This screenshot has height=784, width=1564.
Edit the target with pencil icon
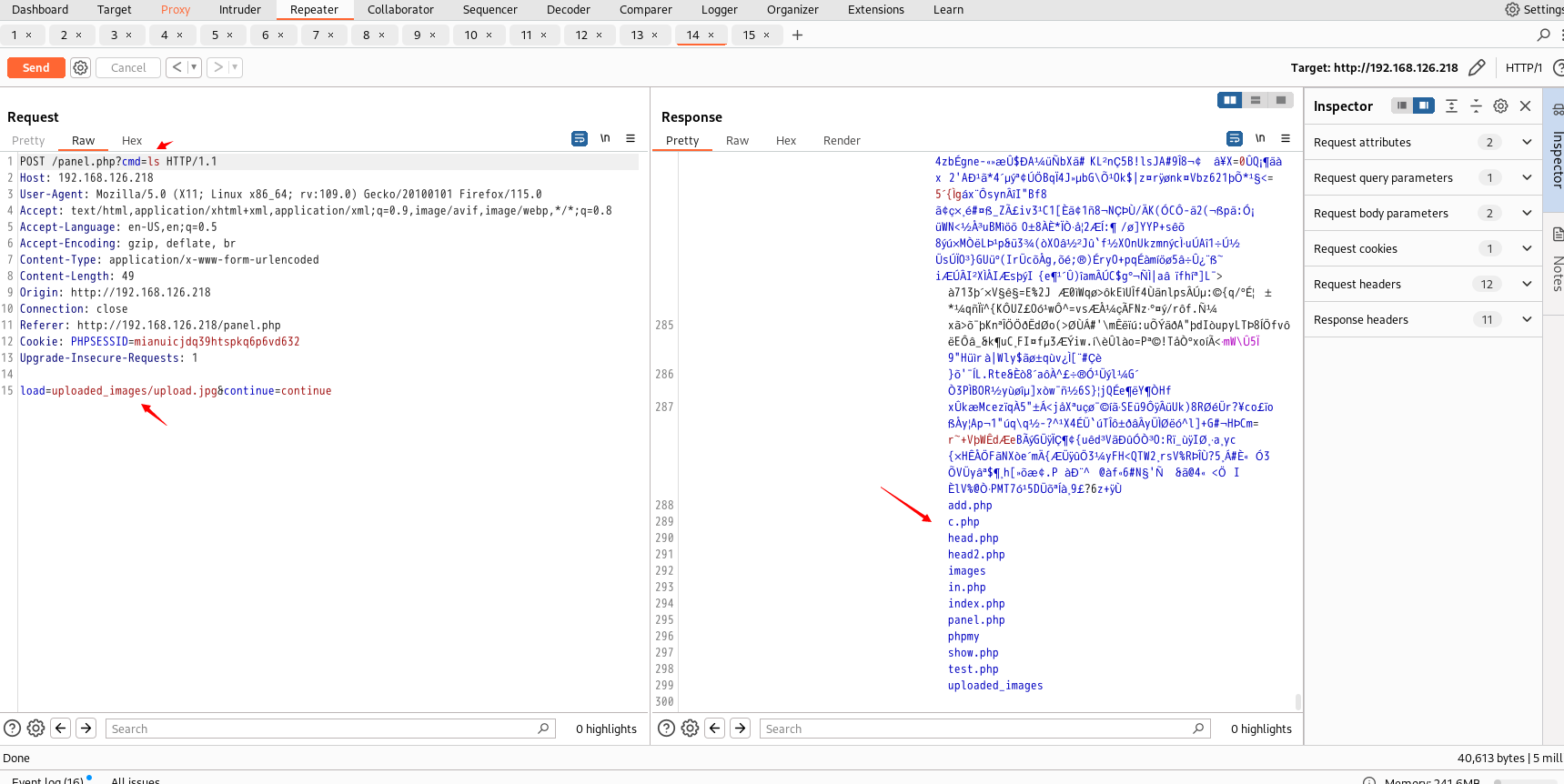coord(1477,67)
